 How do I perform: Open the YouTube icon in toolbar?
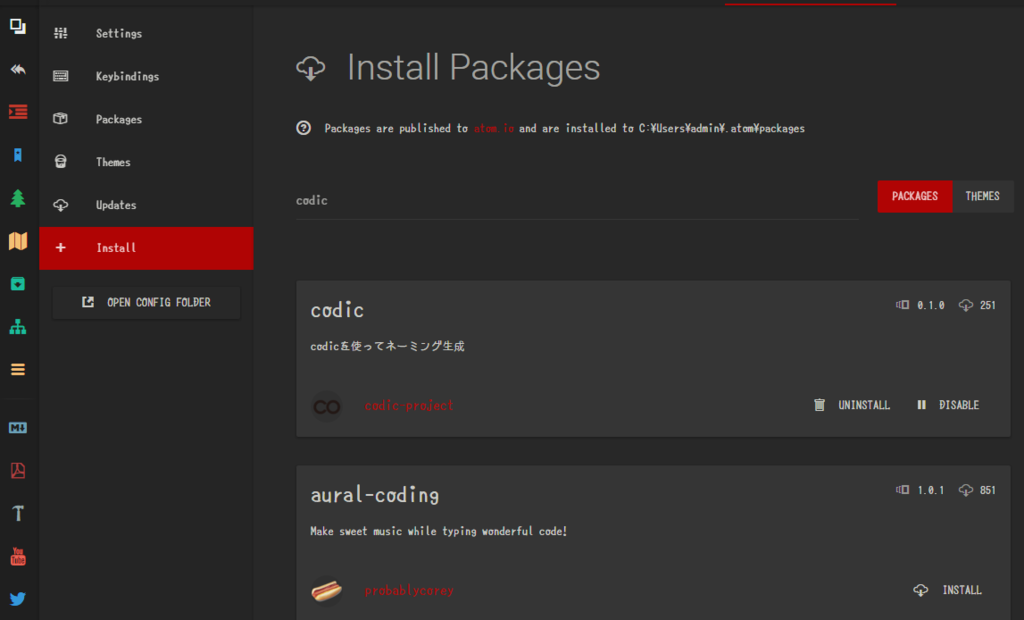(18, 557)
